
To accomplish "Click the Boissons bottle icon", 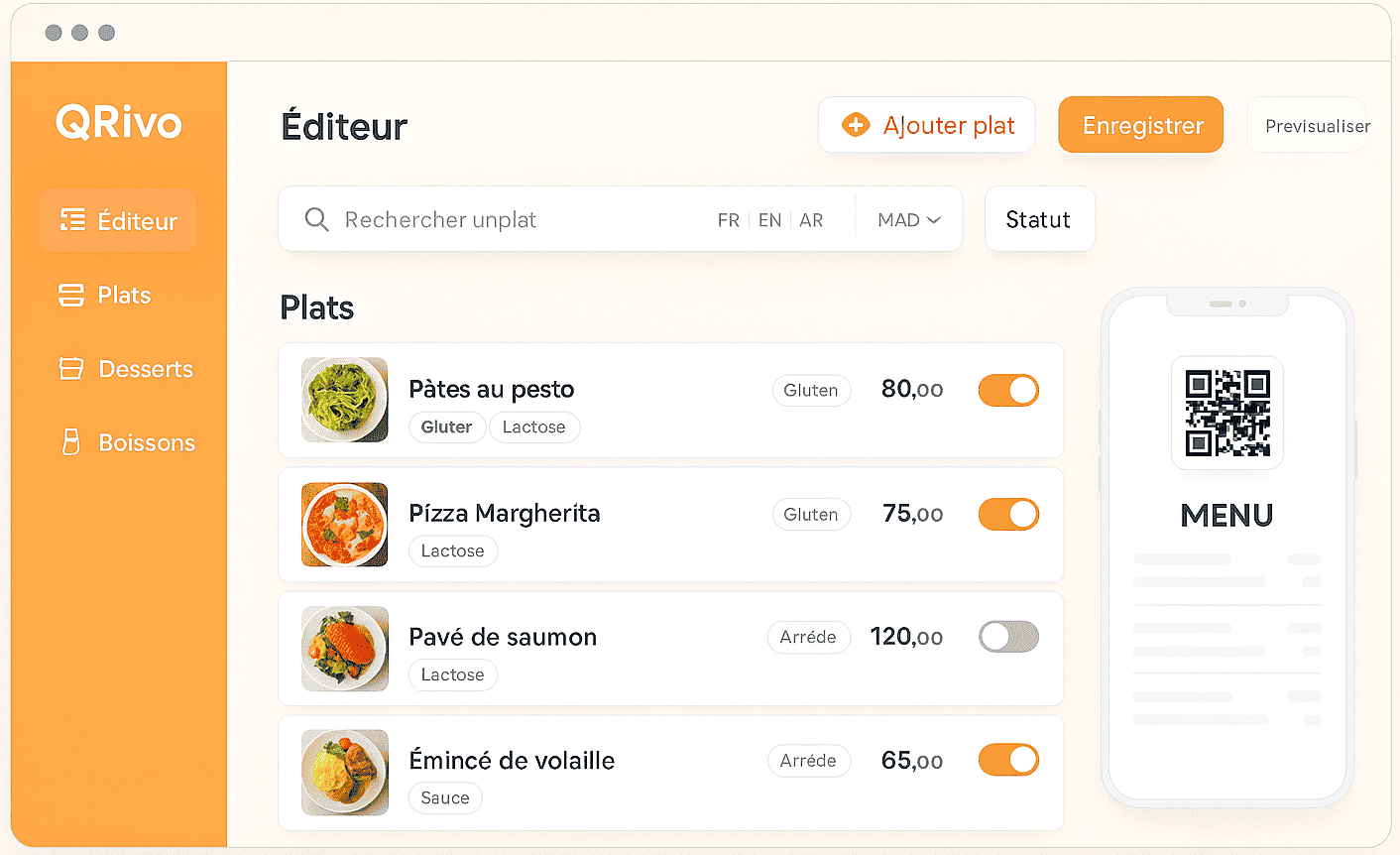I will (x=71, y=442).
